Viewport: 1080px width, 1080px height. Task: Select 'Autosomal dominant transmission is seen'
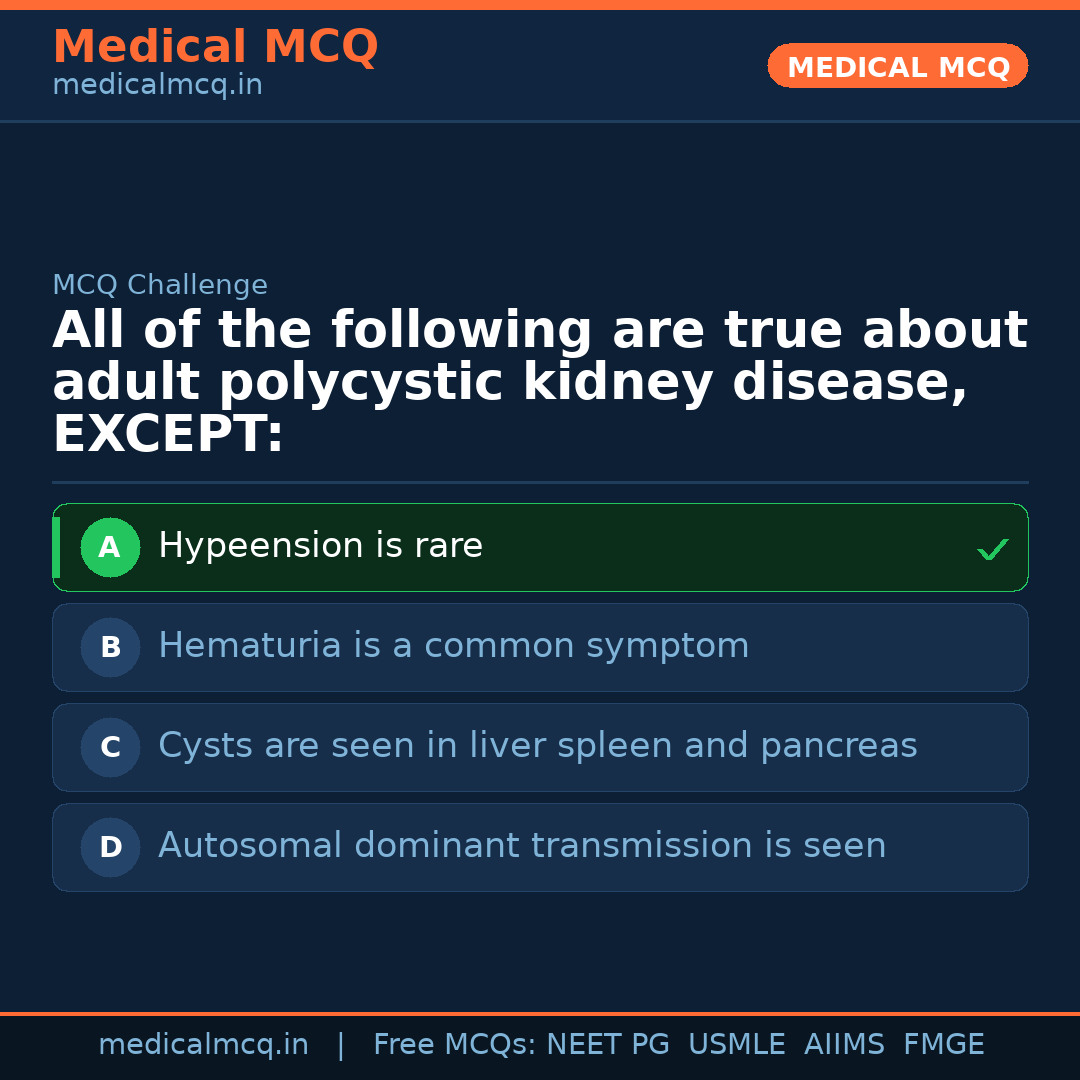coord(522,846)
